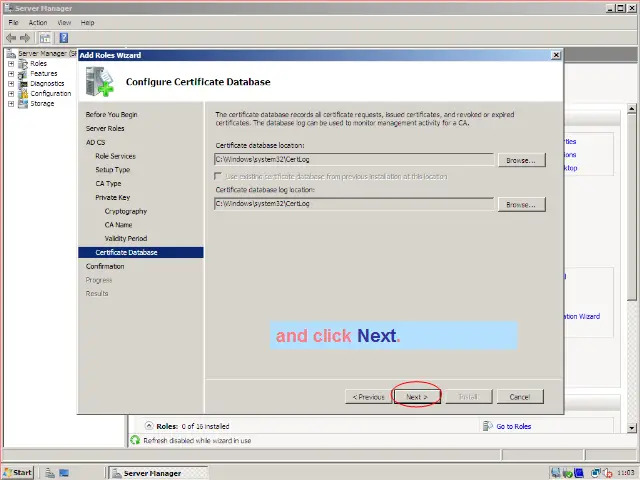Click the disabled Install button

(x=469, y=397)
